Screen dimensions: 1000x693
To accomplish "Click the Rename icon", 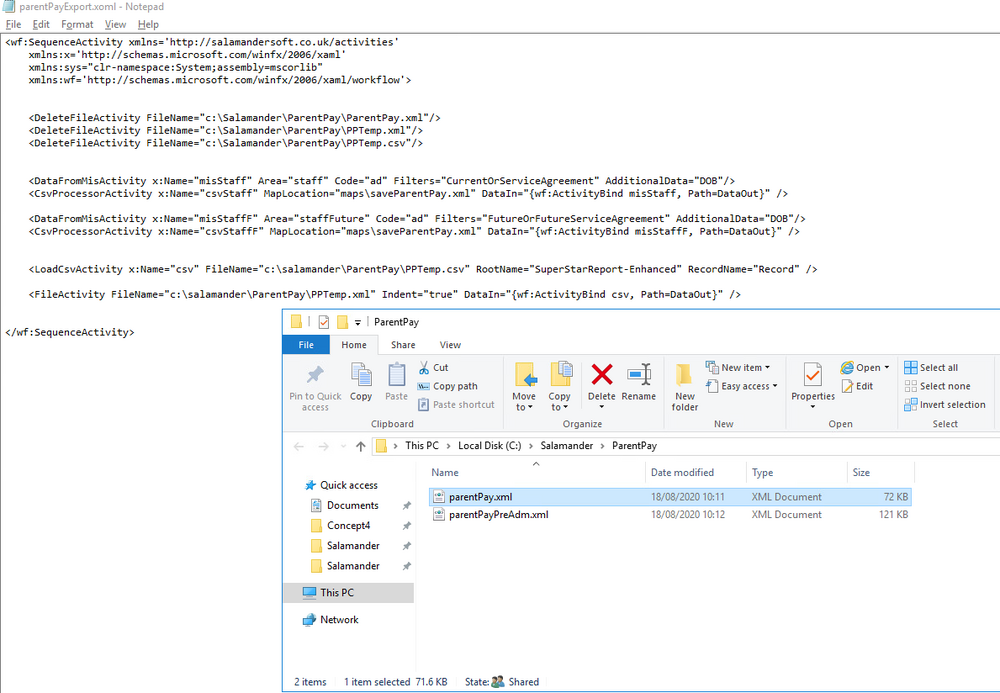I will 638,375.
